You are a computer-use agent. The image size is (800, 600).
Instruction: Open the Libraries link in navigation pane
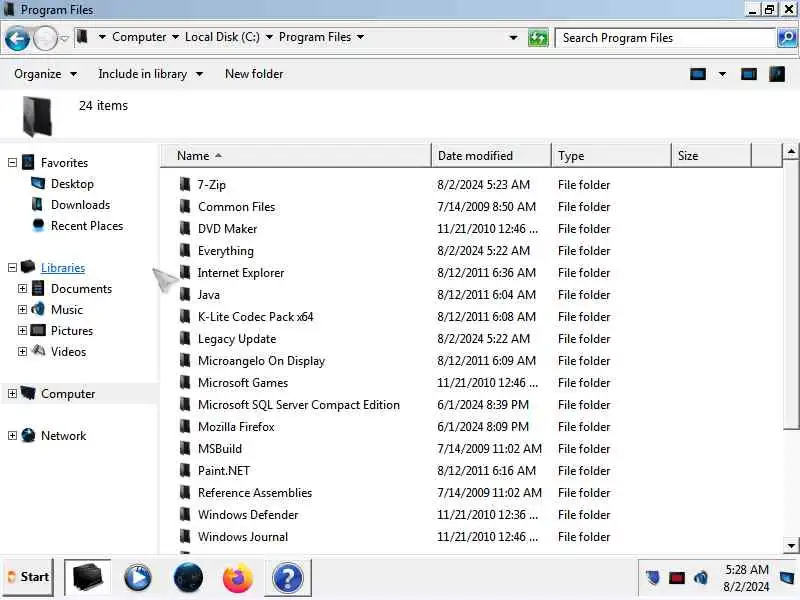tap(63, 267)
